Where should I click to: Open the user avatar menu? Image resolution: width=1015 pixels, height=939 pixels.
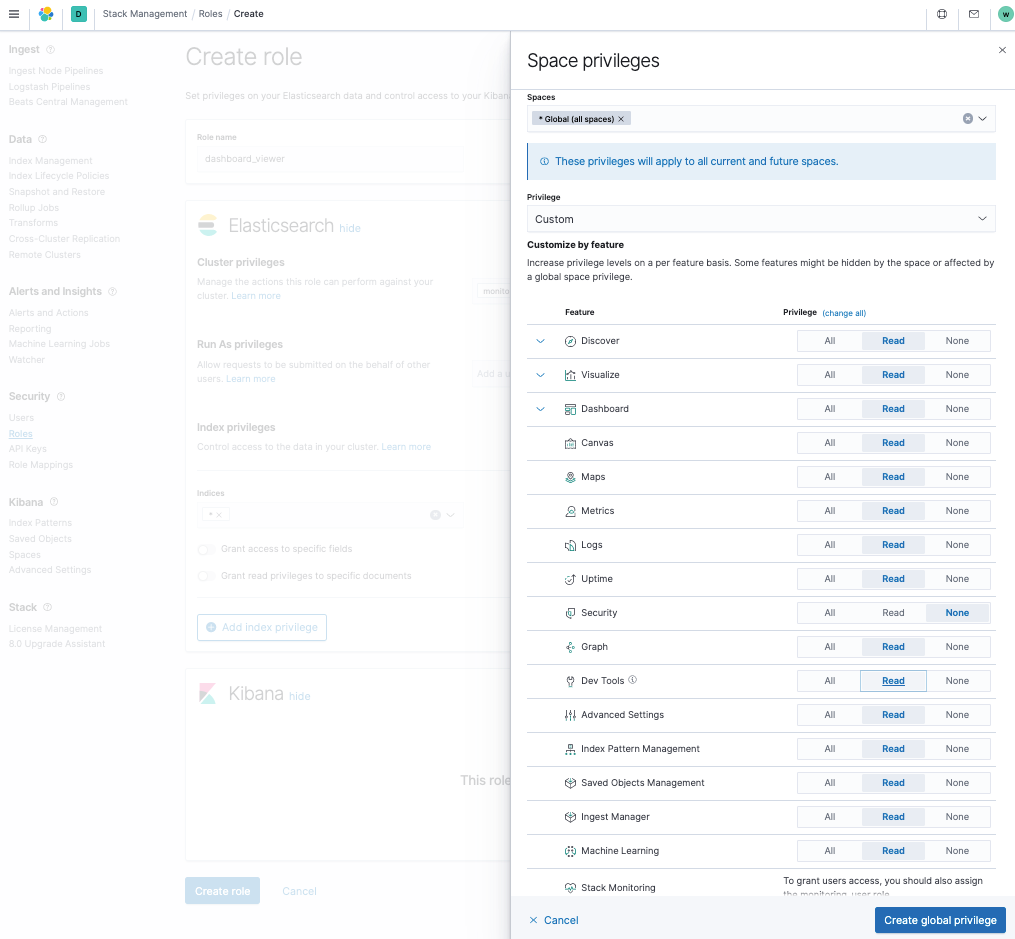[x=1005, y=14]
